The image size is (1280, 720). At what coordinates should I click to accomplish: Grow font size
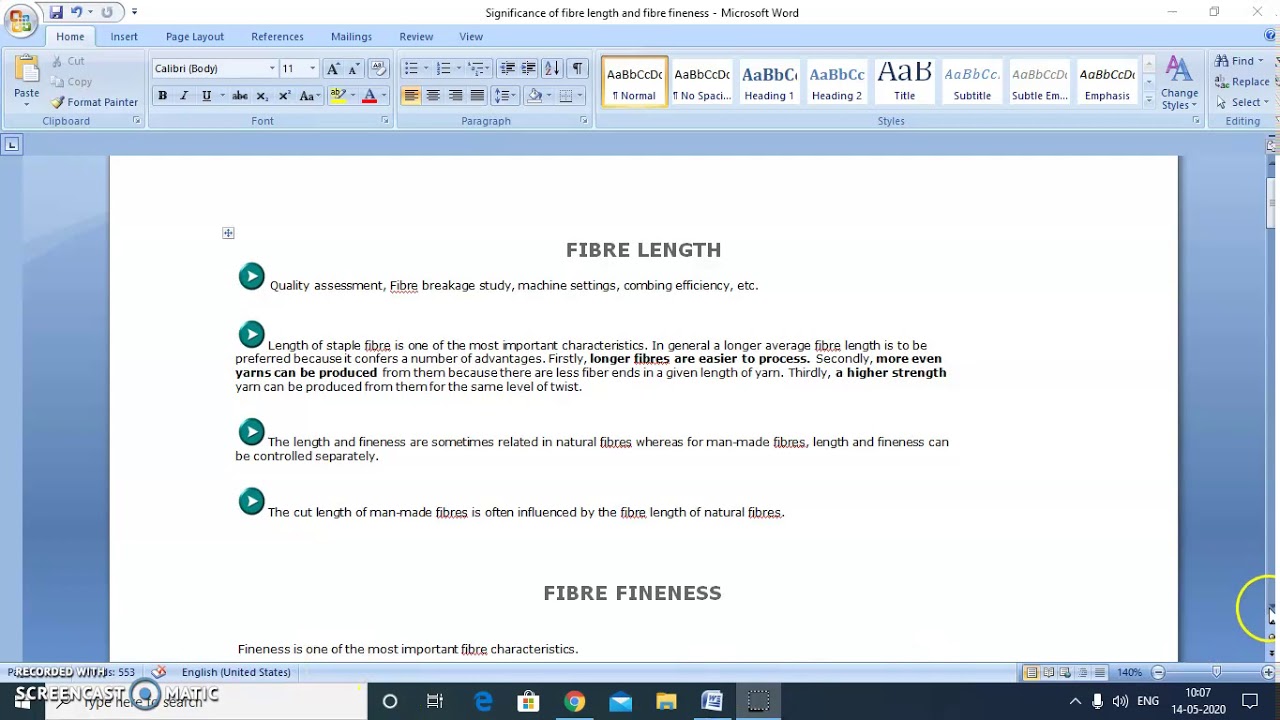[333, 68]
